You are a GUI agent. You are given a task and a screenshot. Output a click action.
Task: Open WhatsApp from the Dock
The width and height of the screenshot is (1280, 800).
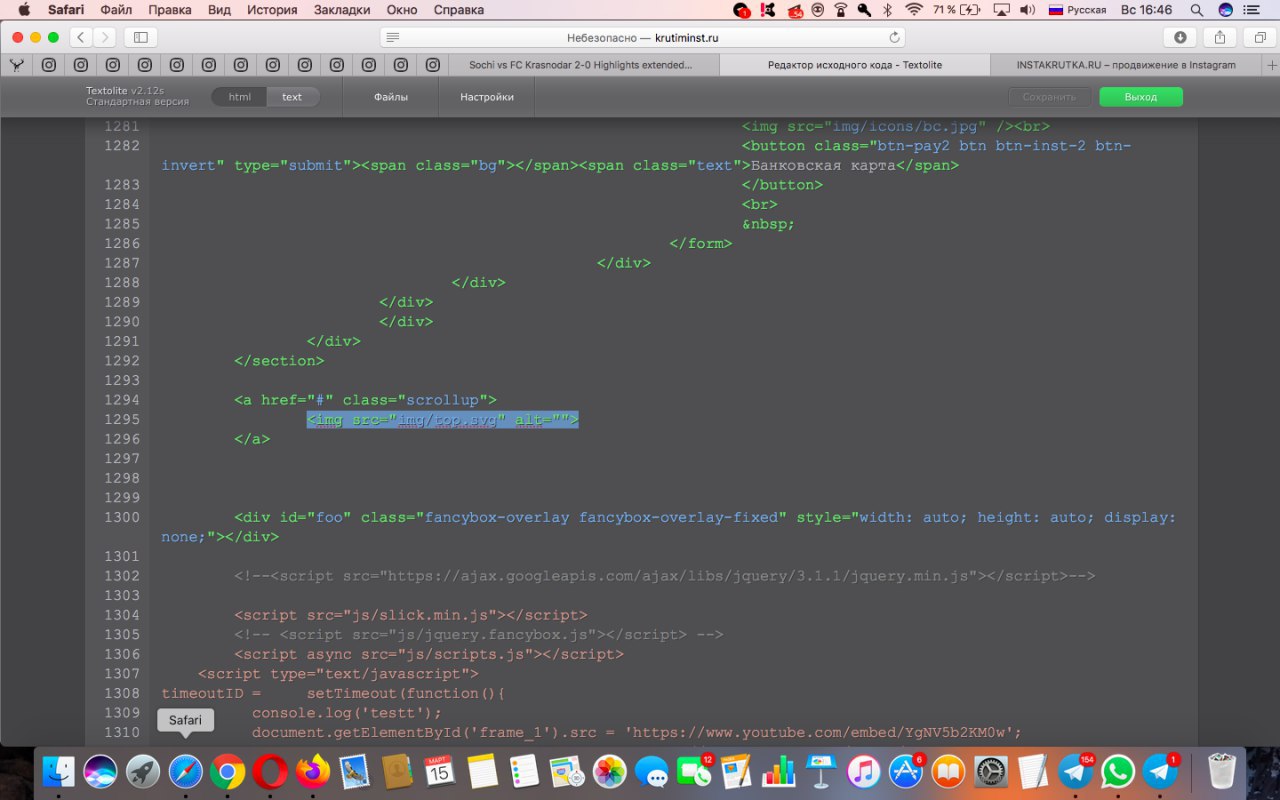click(1118, 771)
